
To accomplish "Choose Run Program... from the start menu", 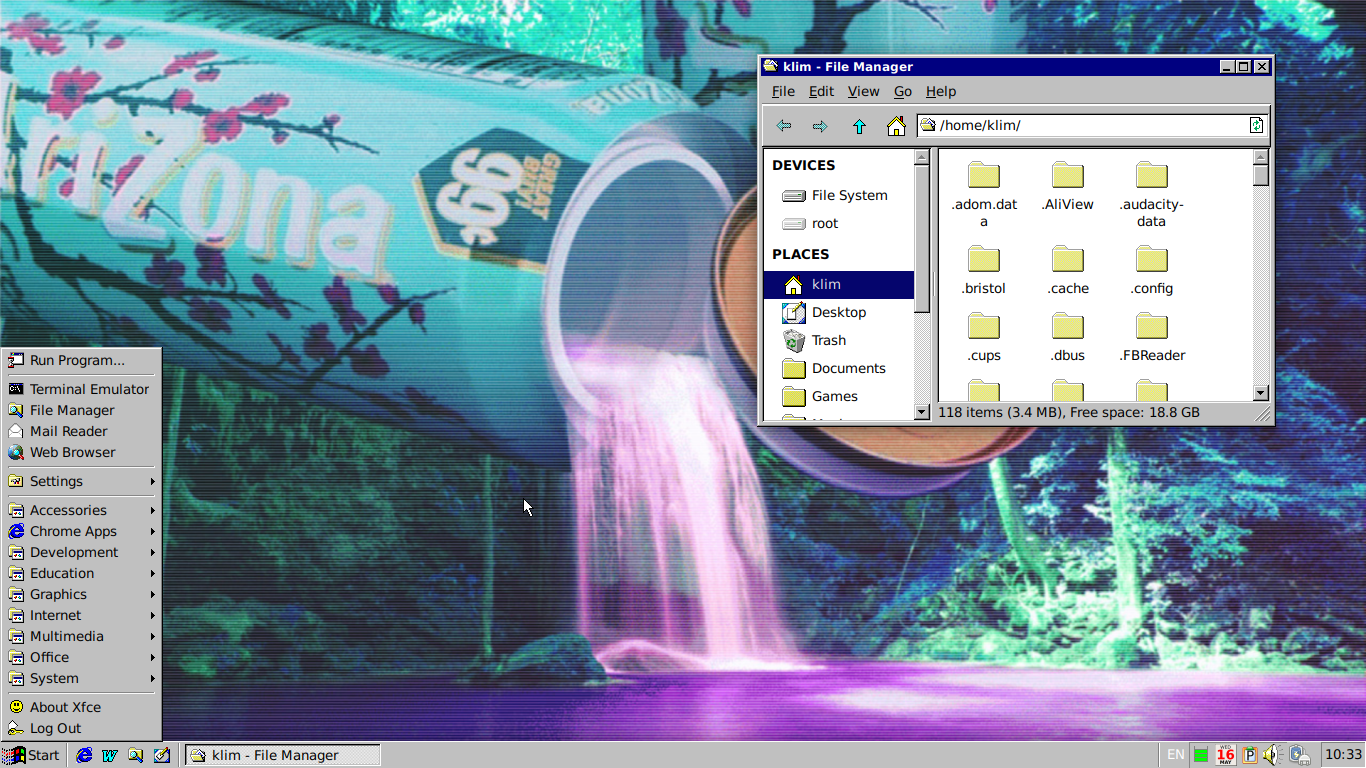I will click(82, 360).
